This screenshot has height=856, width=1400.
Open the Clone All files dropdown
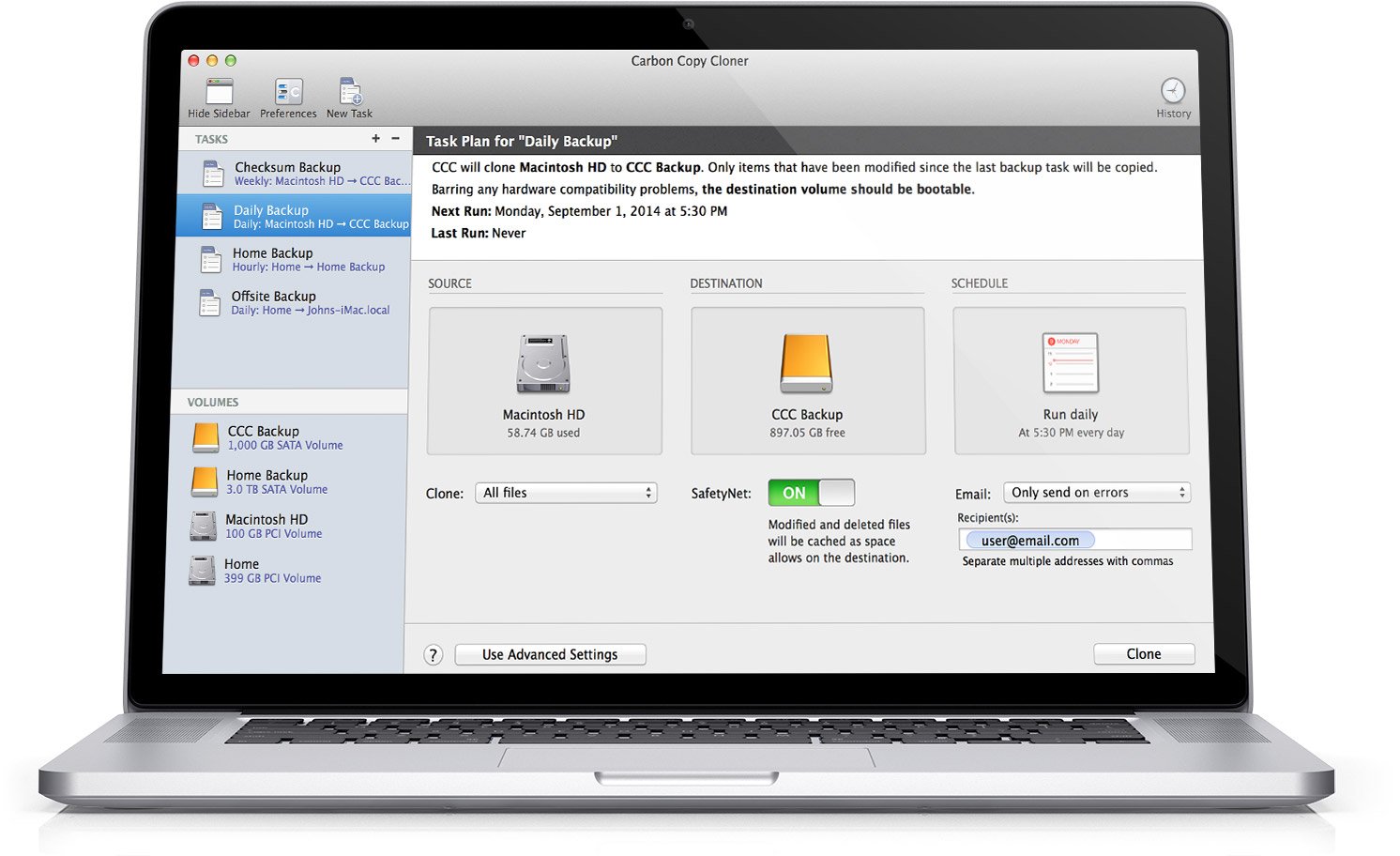[566, 493]
